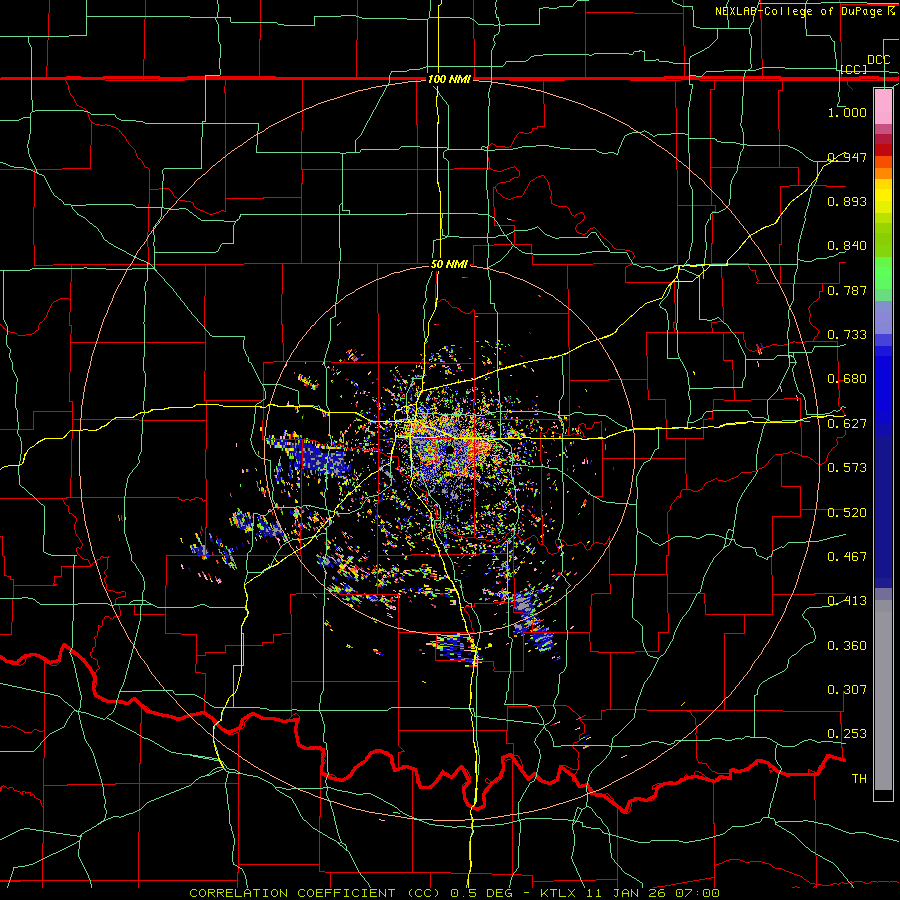Click the Correlation Coefficient caption at the bottom
The height and width of the screenshot is (900, 900).
[x=455, y=893]
